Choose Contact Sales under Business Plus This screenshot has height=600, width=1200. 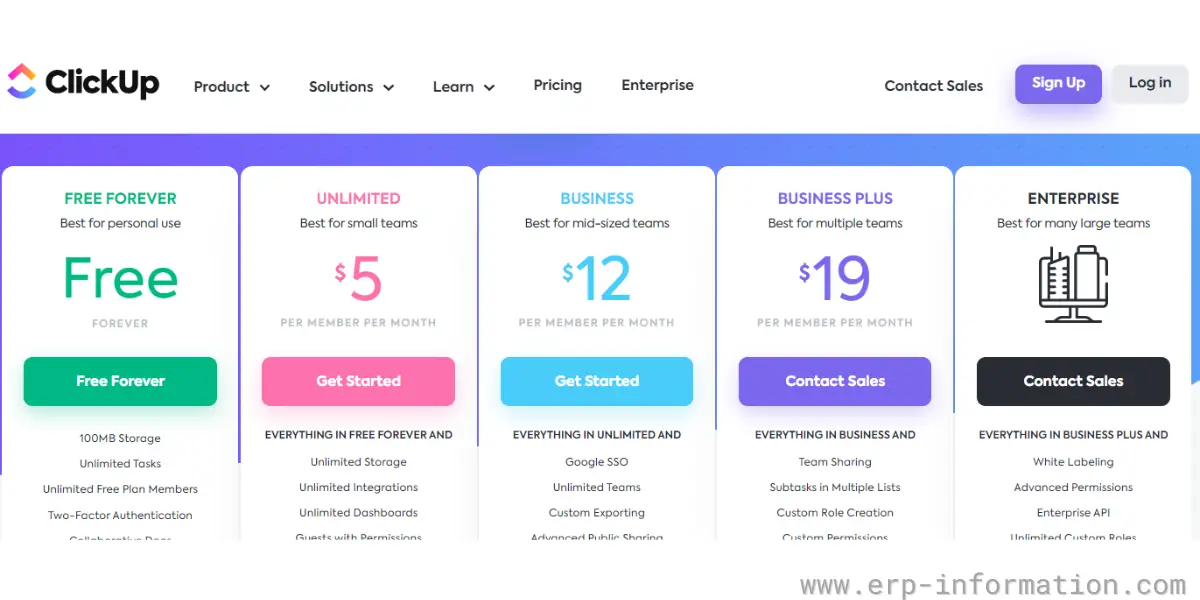pos(835,381)
